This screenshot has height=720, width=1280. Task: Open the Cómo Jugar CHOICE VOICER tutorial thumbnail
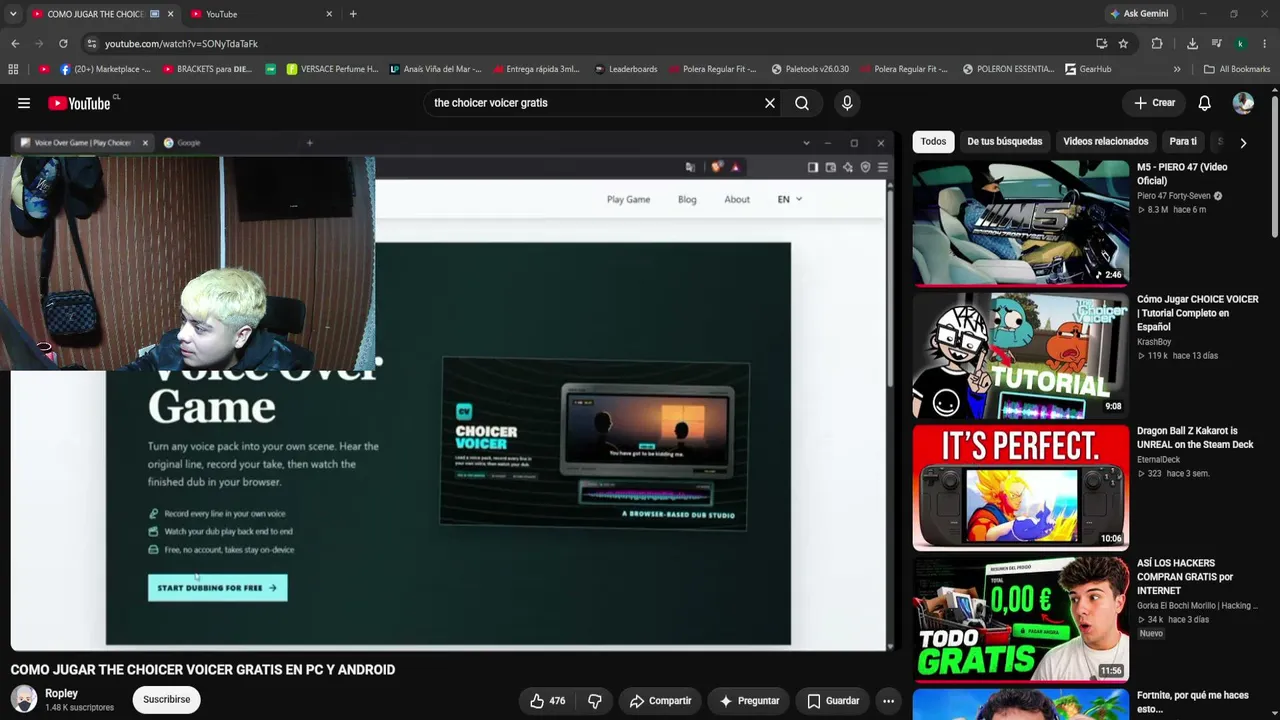pos(1020,355)
